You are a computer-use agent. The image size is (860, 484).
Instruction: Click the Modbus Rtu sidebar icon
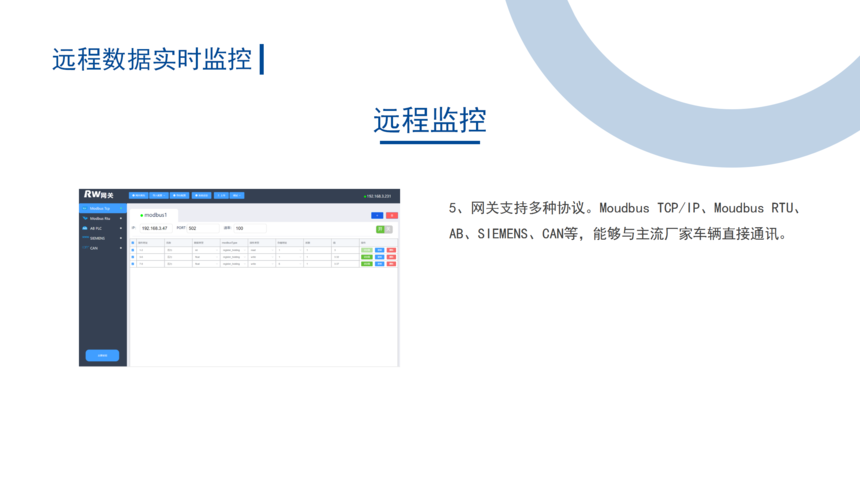85,218
